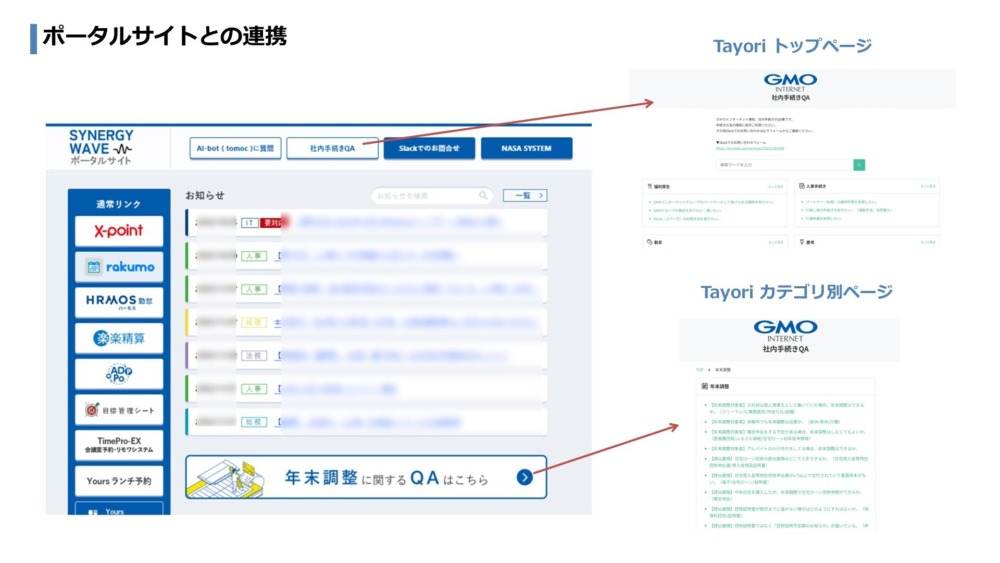Open the news row tagged 法務
The image size is (1000, 563).
(x=366, y=355)
